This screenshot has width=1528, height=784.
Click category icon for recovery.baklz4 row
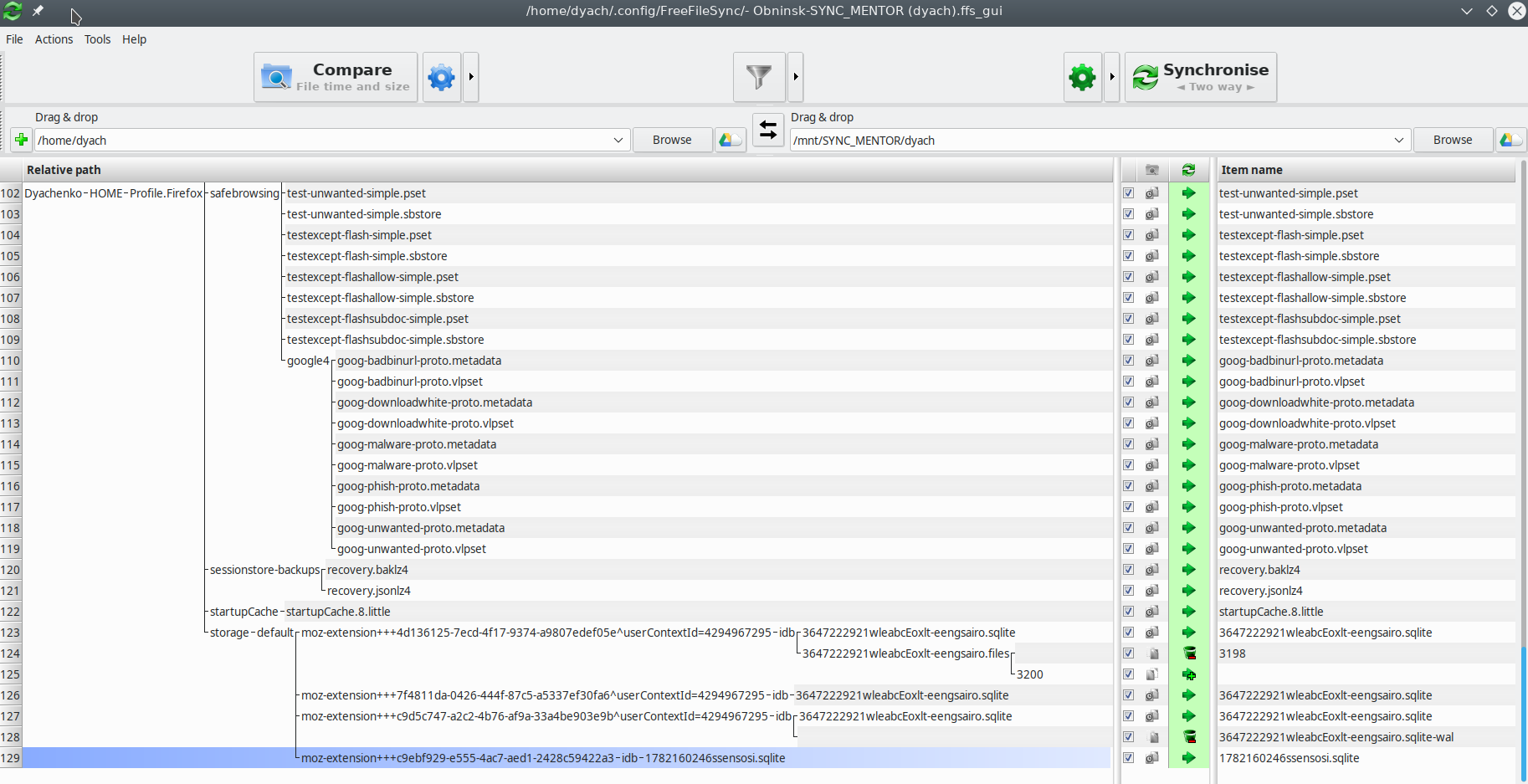pos(1152,570)
